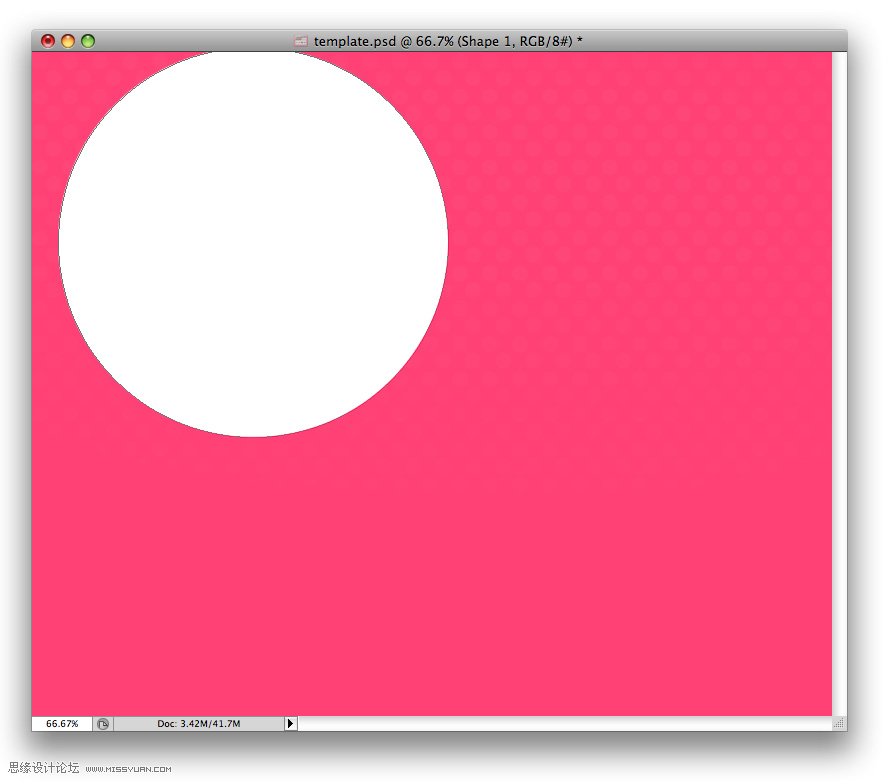Viewport: 890px width, 784px height.
Task: Click the pink canvas left of the white circle
Action: point(44,300)
